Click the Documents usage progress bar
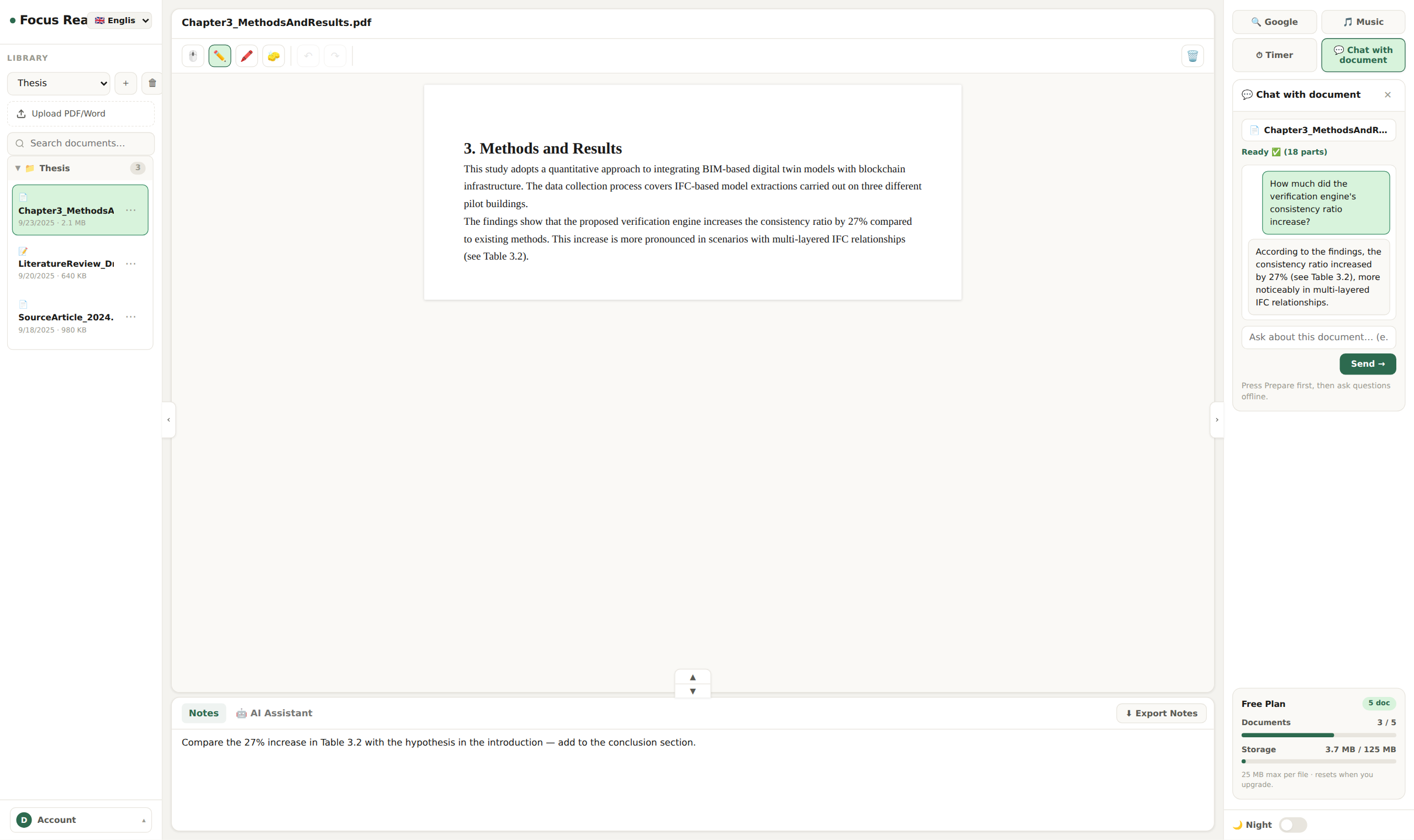This screenshot has width=1414, height=840. point(1318,735)
